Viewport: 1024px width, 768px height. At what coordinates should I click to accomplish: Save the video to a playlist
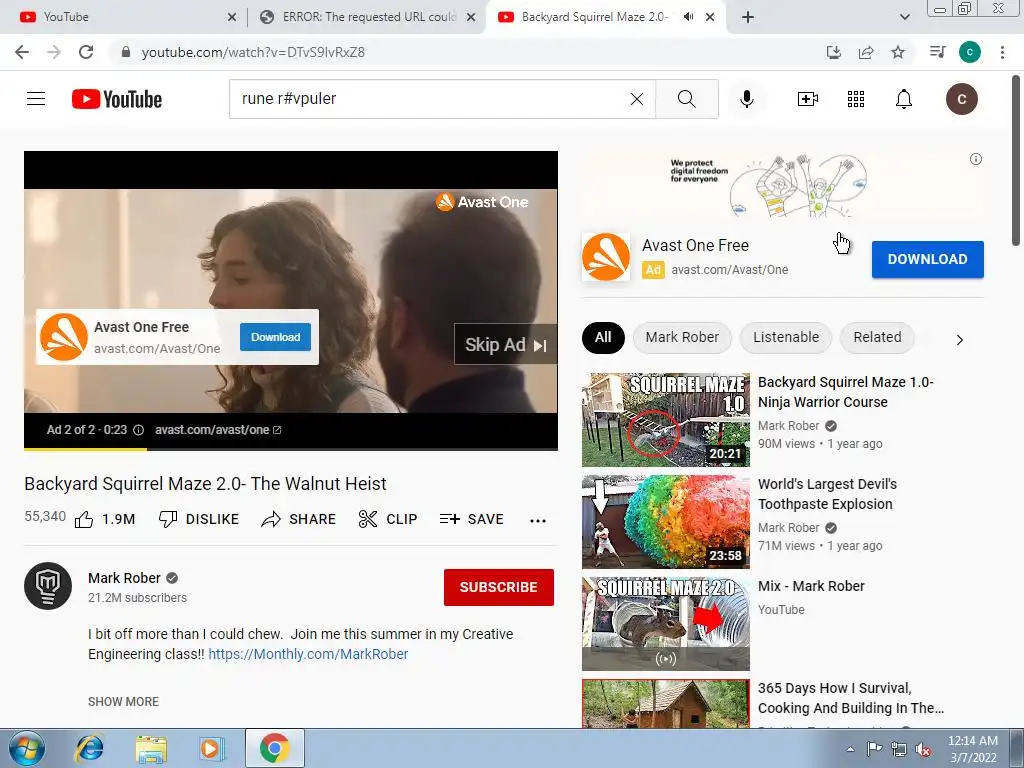[472, 519]
